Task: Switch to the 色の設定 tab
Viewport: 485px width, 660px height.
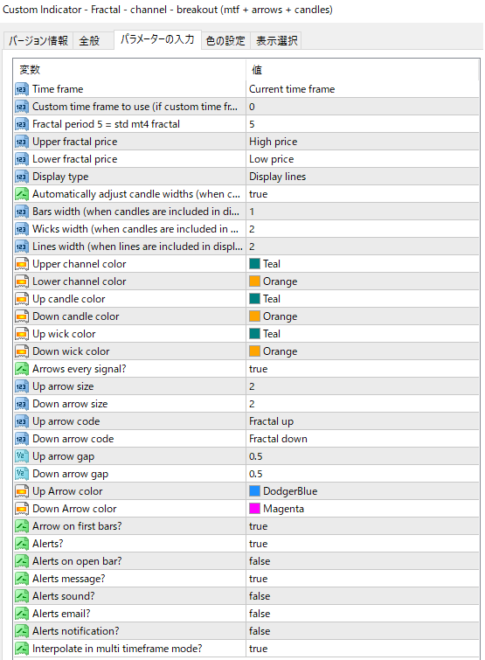Action: (225, 41)
